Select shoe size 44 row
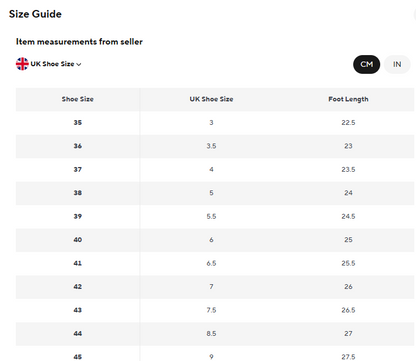Image resolution: width=416 pixels, height=361 pixels. click(x=215, y=333)
